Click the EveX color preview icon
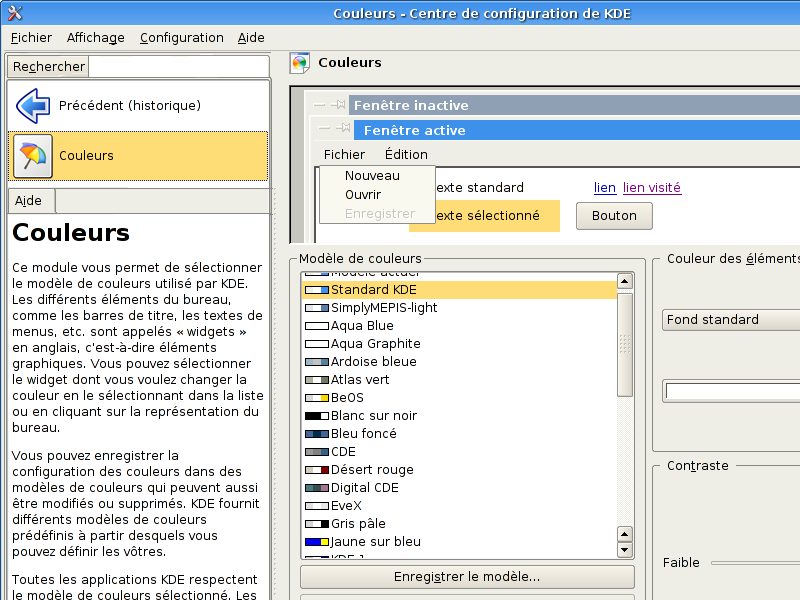This screenshot has width=800, height=600. point(317,506)
